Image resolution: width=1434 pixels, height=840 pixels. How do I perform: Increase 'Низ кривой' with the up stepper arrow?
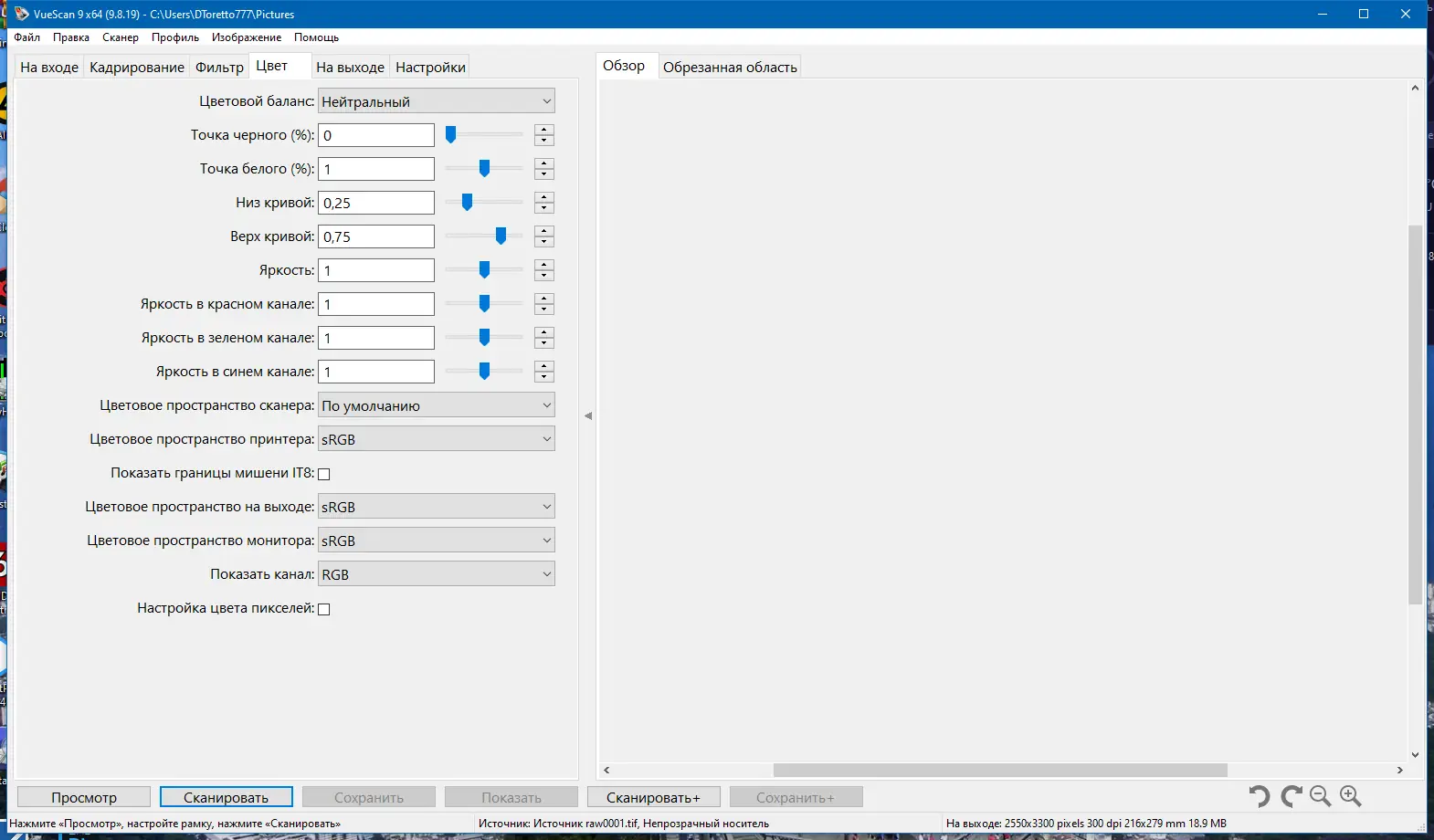click(x=544, y=197)
